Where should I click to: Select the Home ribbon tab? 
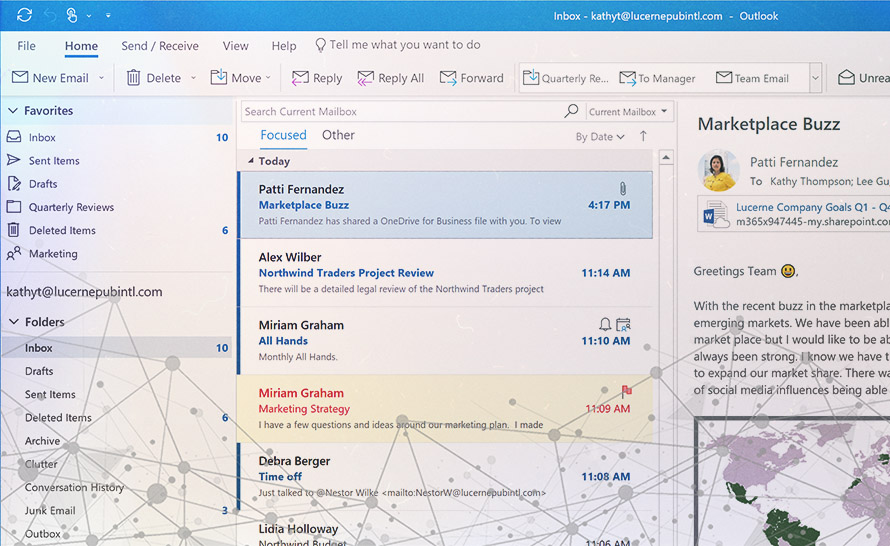81,46
